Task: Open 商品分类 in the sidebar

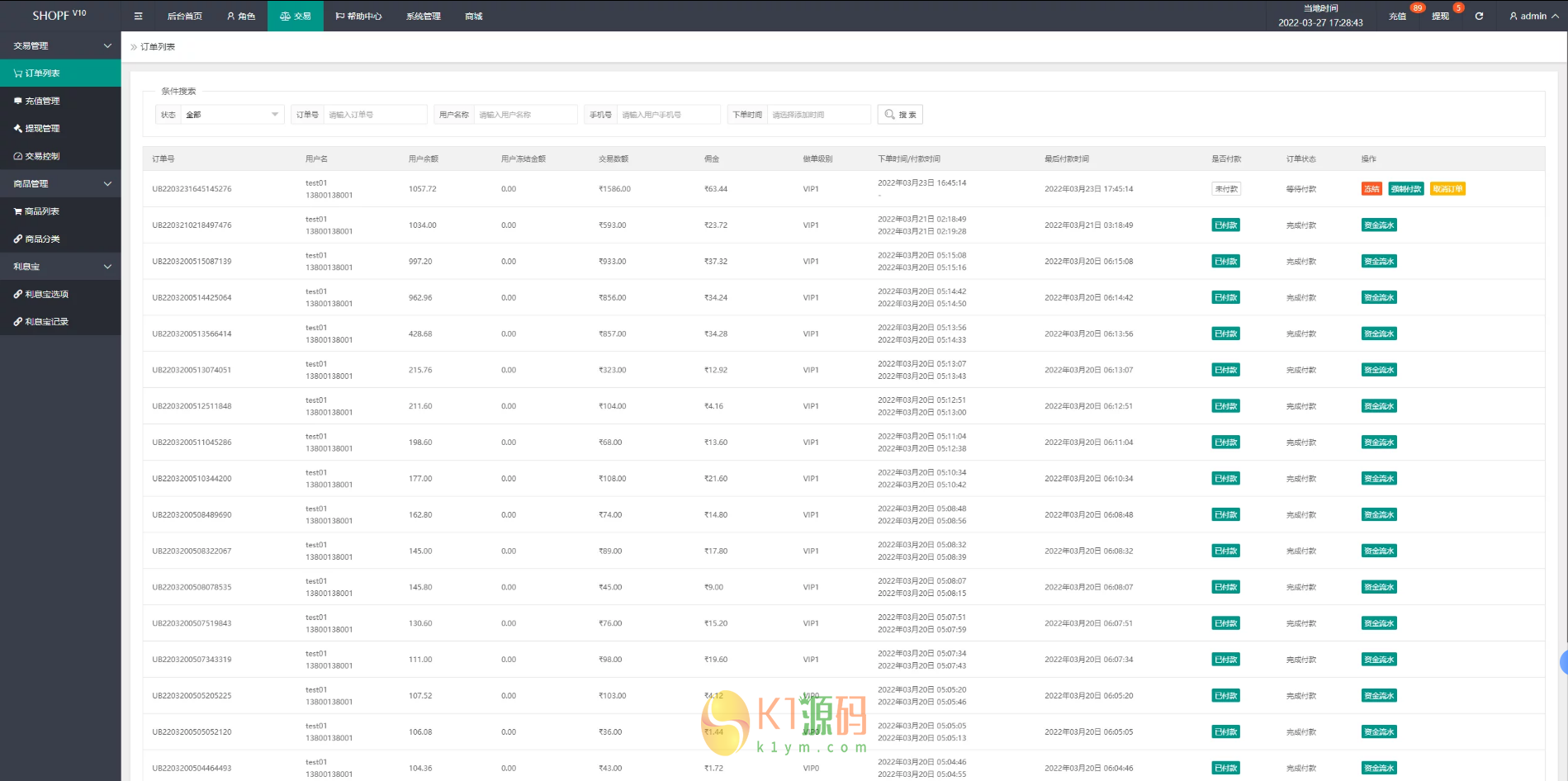Action: coord(42,239)
